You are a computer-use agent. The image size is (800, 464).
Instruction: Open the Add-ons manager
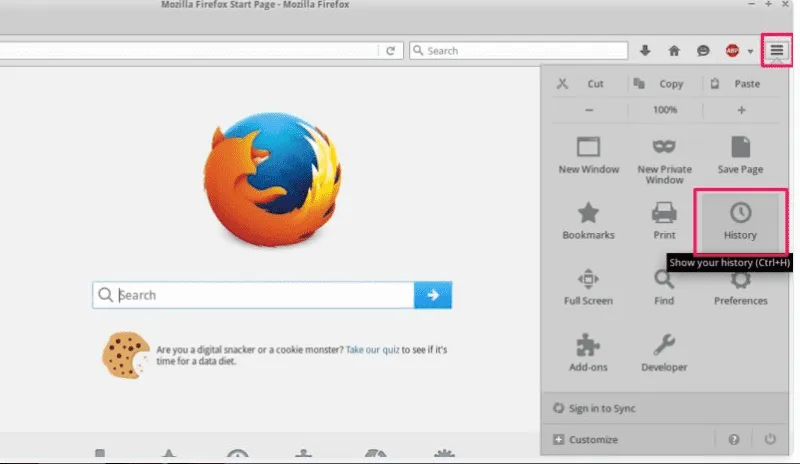point(589,352)
